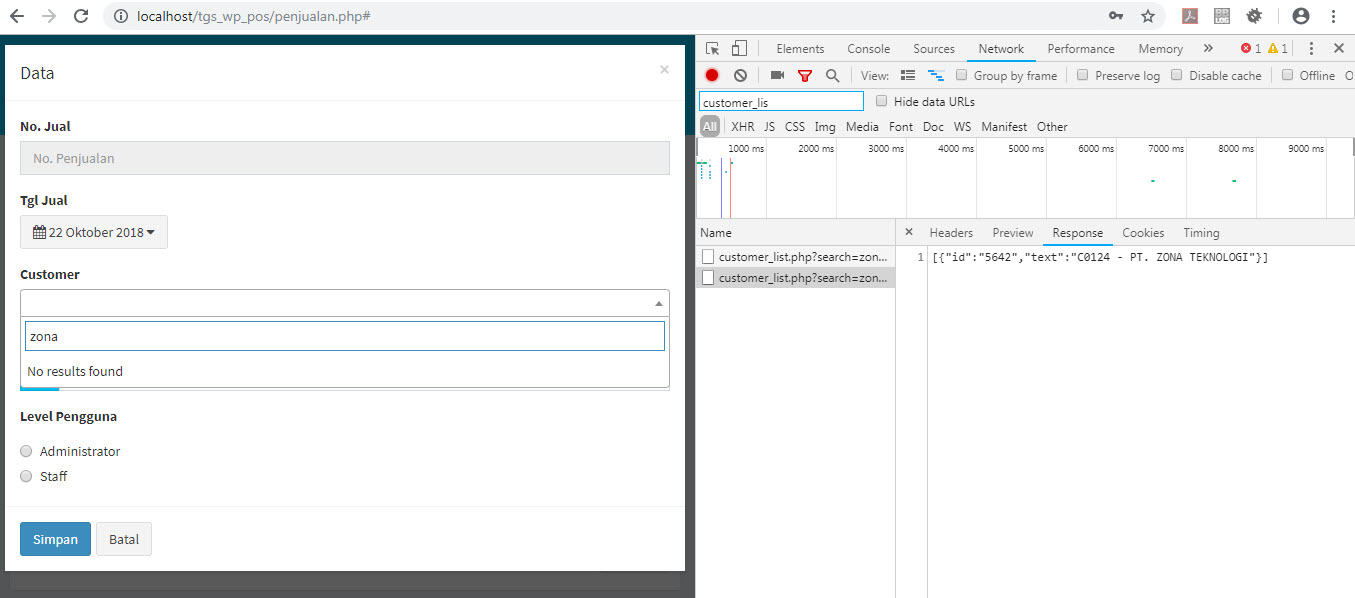Reload the page

tap(82, 16)
